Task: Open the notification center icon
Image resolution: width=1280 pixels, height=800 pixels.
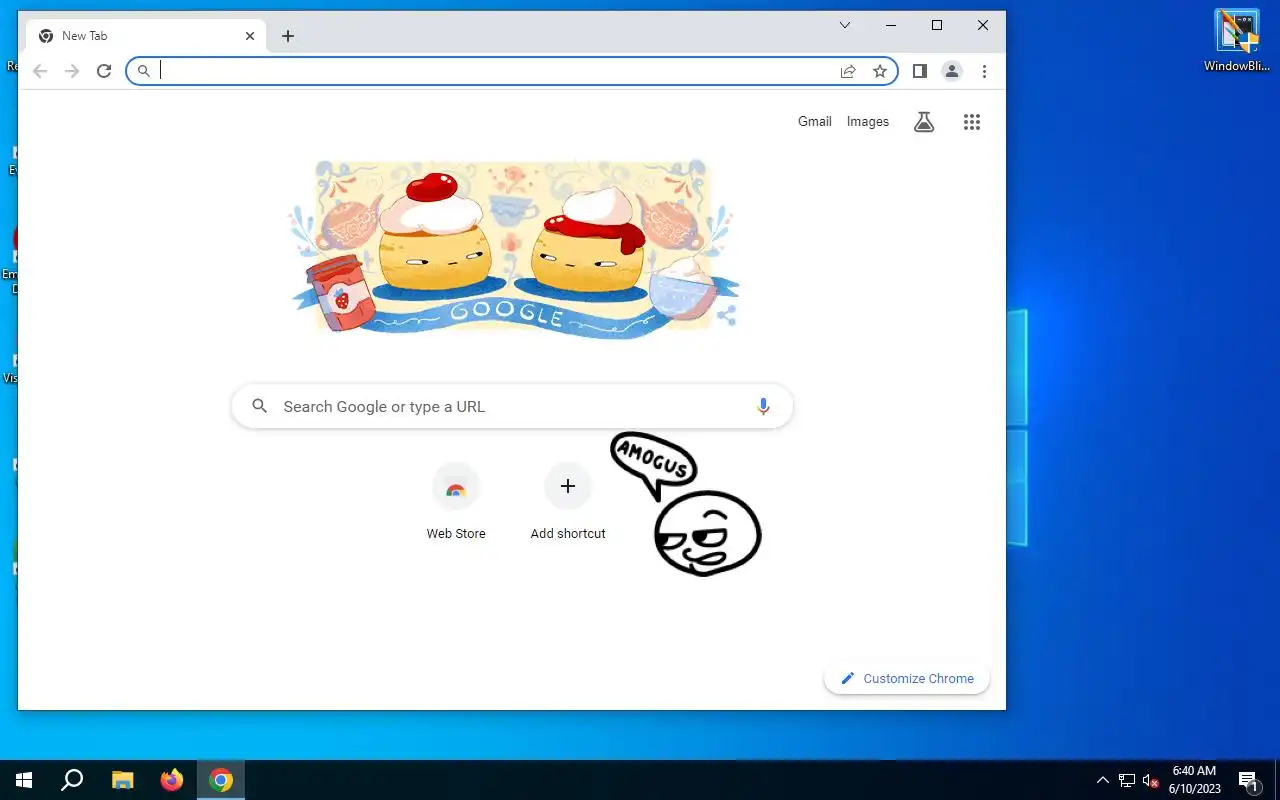Action: [1248, 780]
